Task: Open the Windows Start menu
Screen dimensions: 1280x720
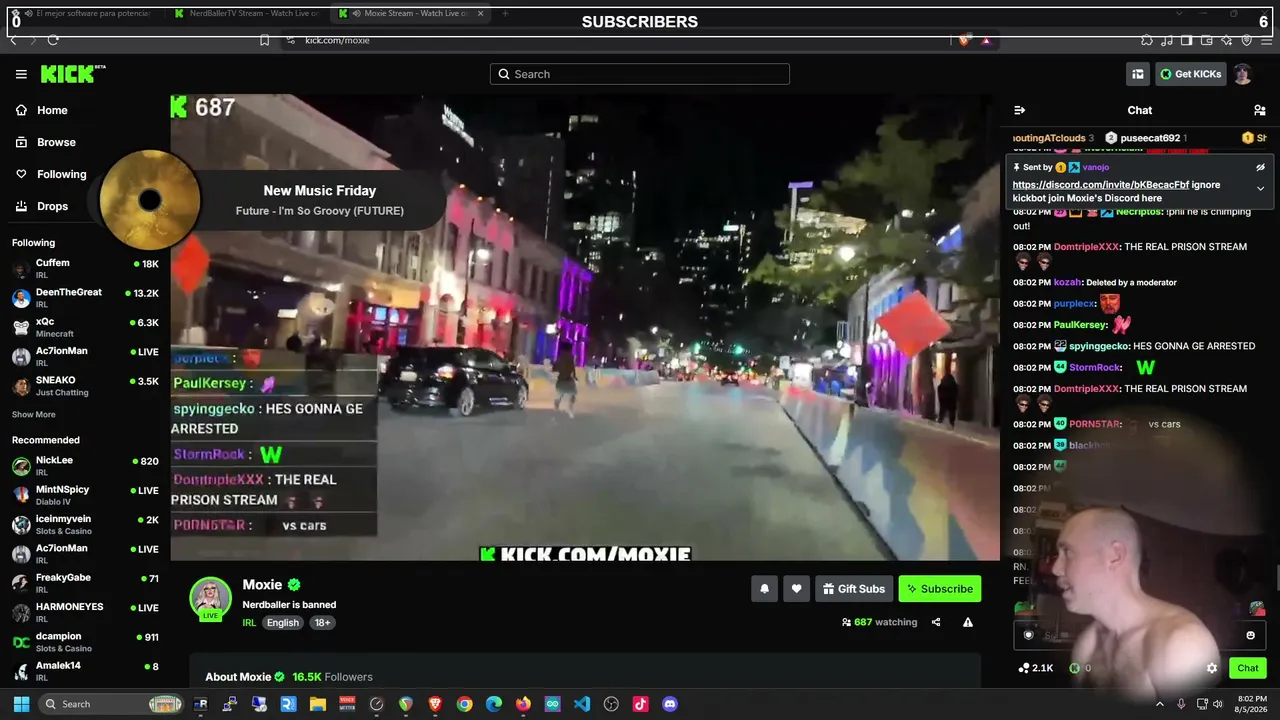Action: (21, 704)
